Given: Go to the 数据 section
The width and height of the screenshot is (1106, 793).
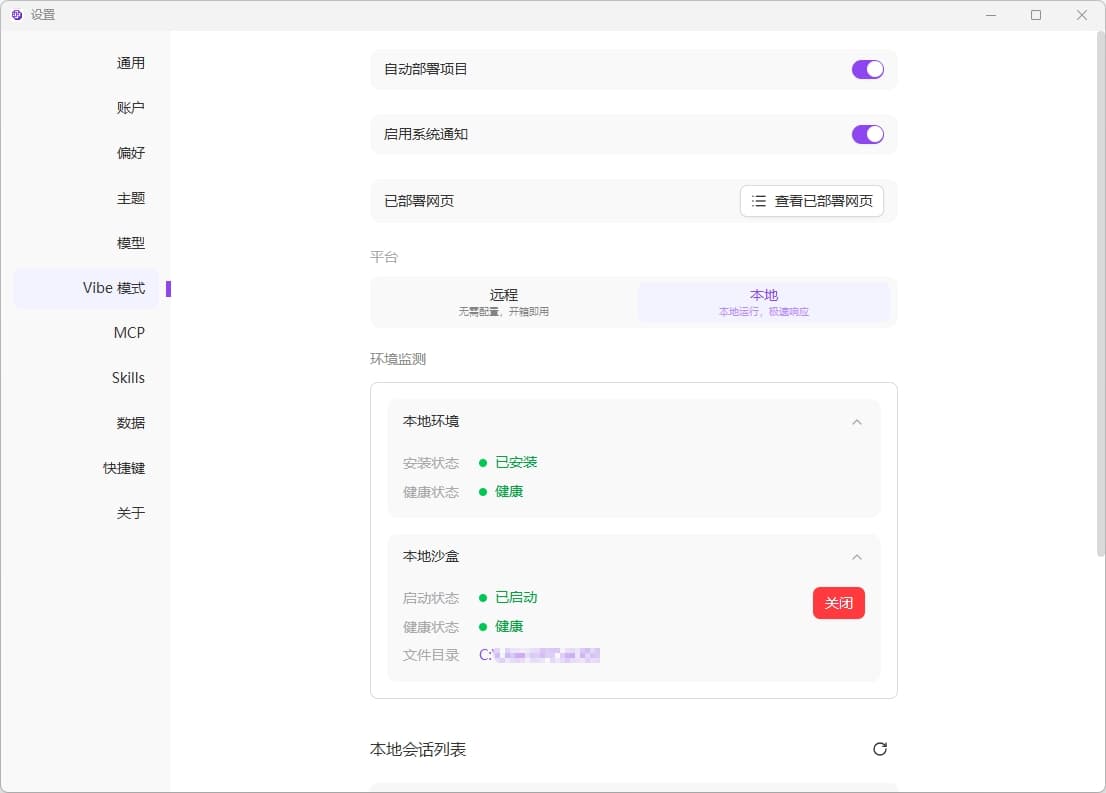Looking at the screenshot, I should pos(130,423).
